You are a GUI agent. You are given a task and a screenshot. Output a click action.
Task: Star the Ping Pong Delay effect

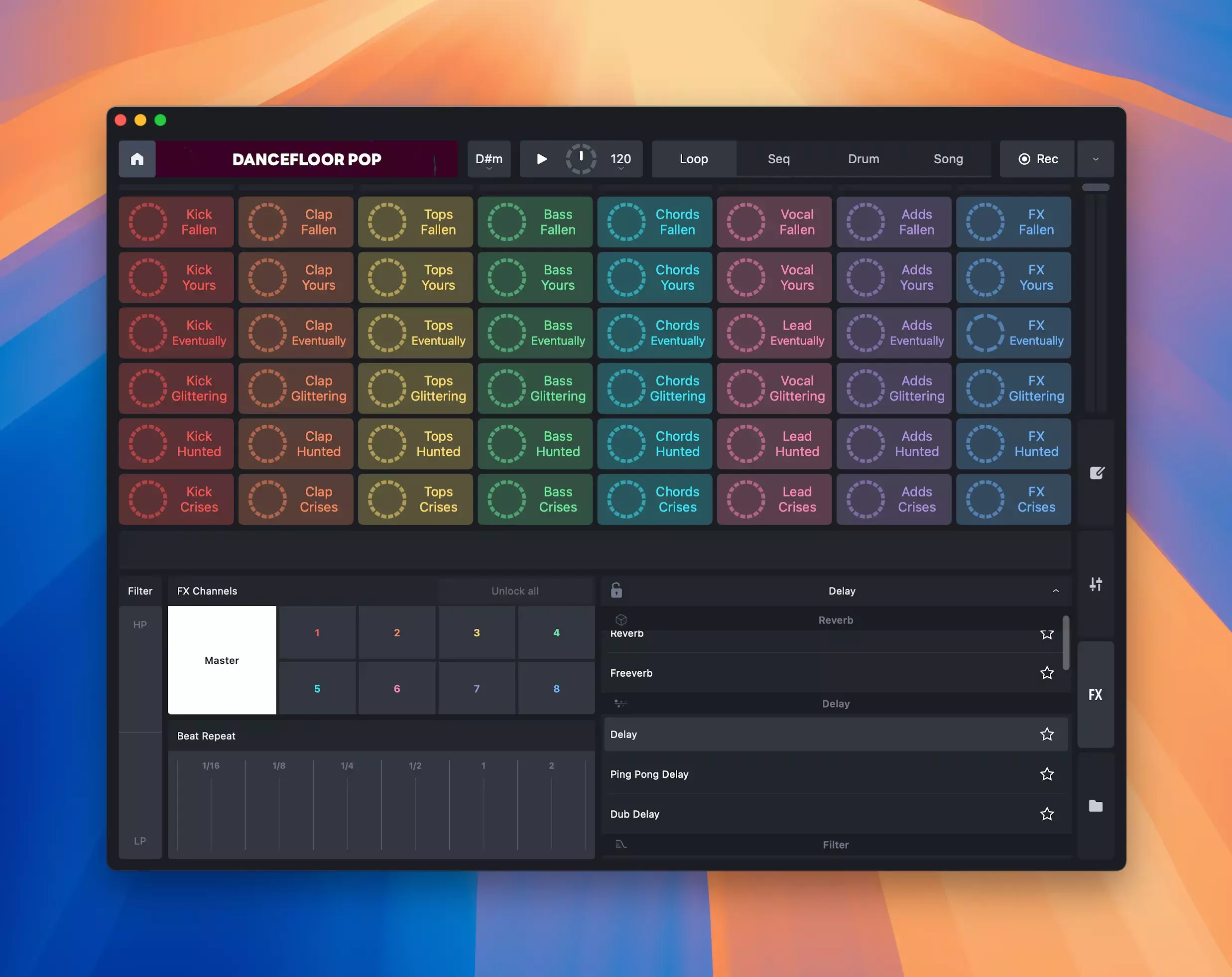pyautogui.click(x=1046, y=774)
